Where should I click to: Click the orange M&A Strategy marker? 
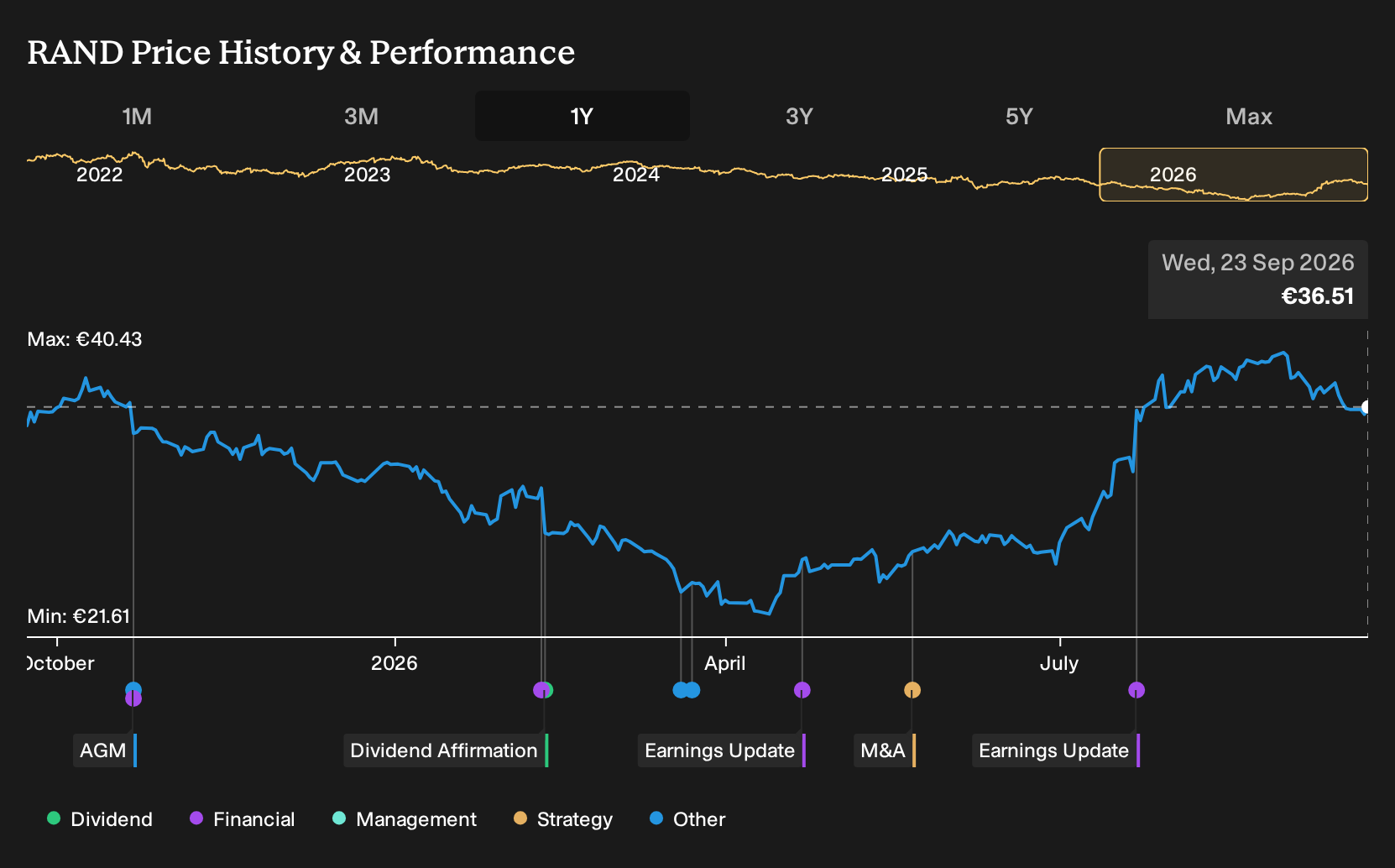(912, 690)
